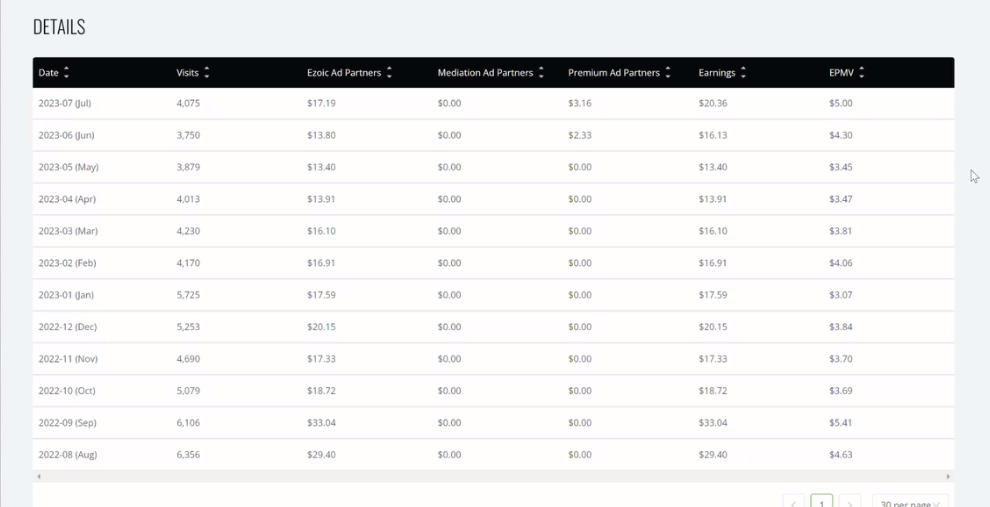Click the 6,356 visits cell
Viewport: 990px width, 507px height.
pos(188,455)
